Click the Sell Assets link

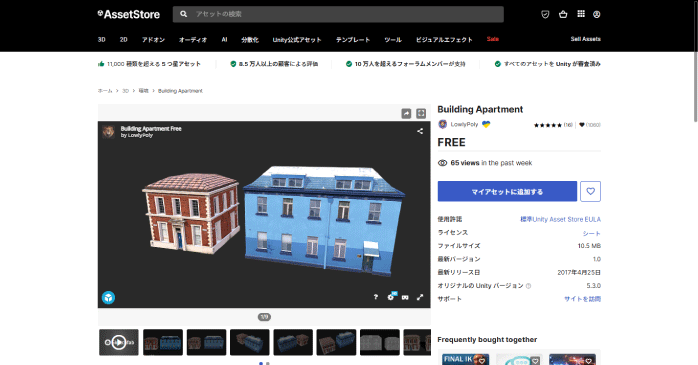coord(585,39)
